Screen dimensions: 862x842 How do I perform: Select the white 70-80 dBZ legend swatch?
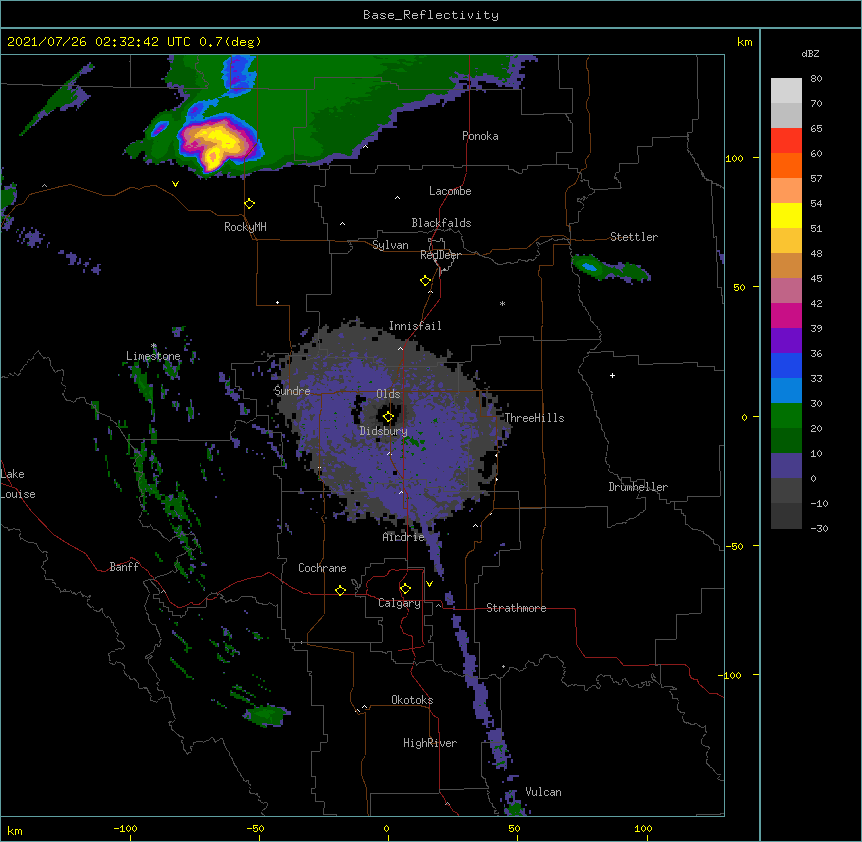point(786,91)
